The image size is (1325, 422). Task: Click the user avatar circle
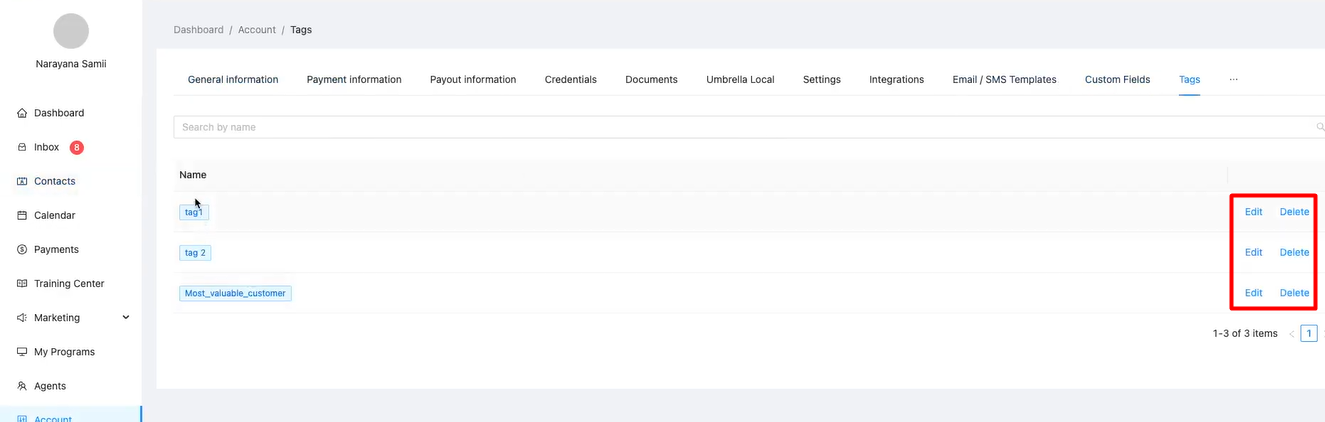click(x=71, y=31)
